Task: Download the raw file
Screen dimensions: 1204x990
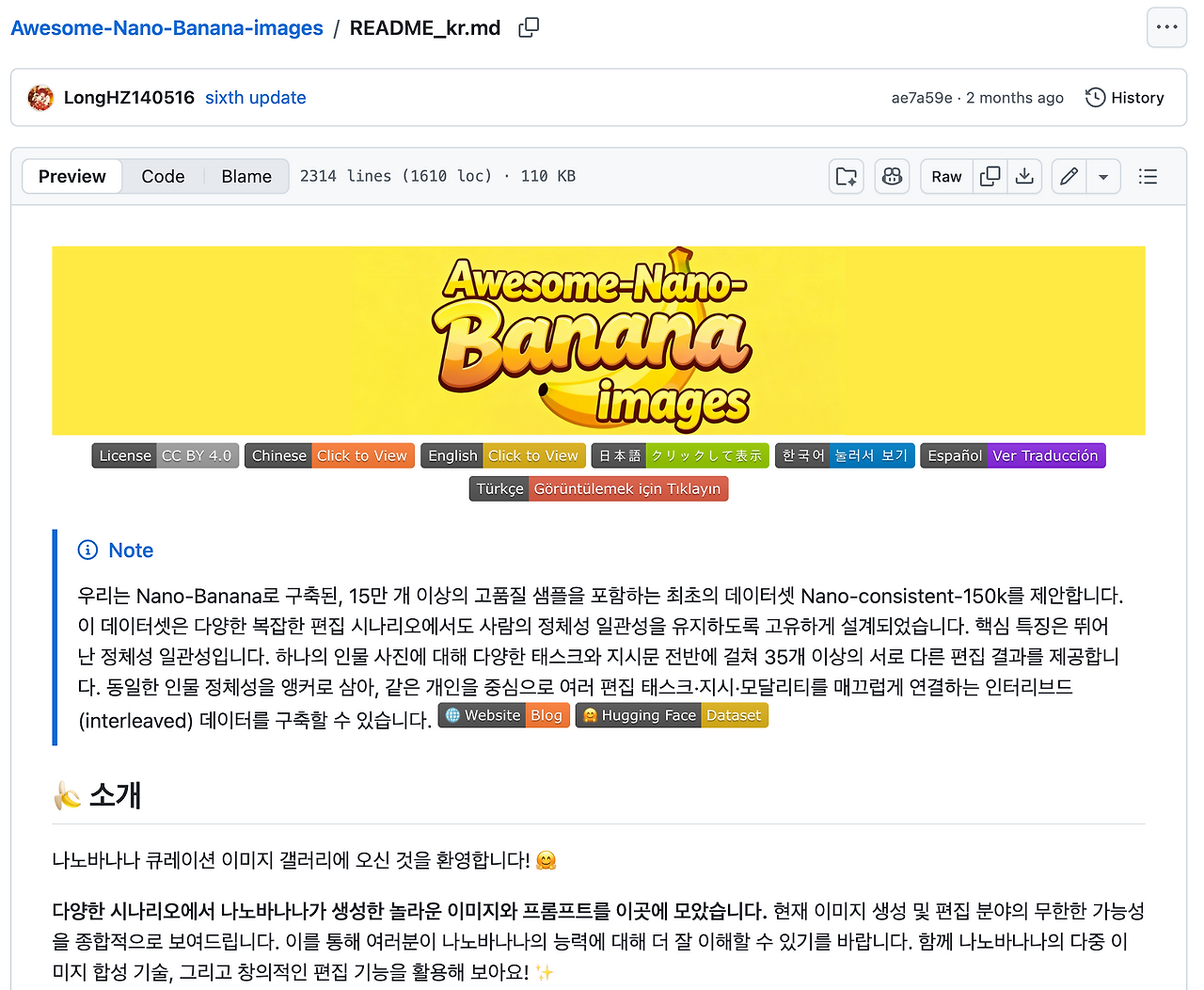Action: [x=1024, y=177]
